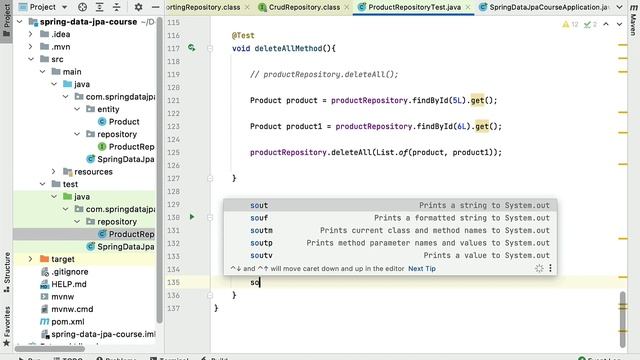The width and height of the screenshot is (640, 360).
Task: Choose the soutm live template suggestion
Action: pyautogui.click(x=390, y=230)
